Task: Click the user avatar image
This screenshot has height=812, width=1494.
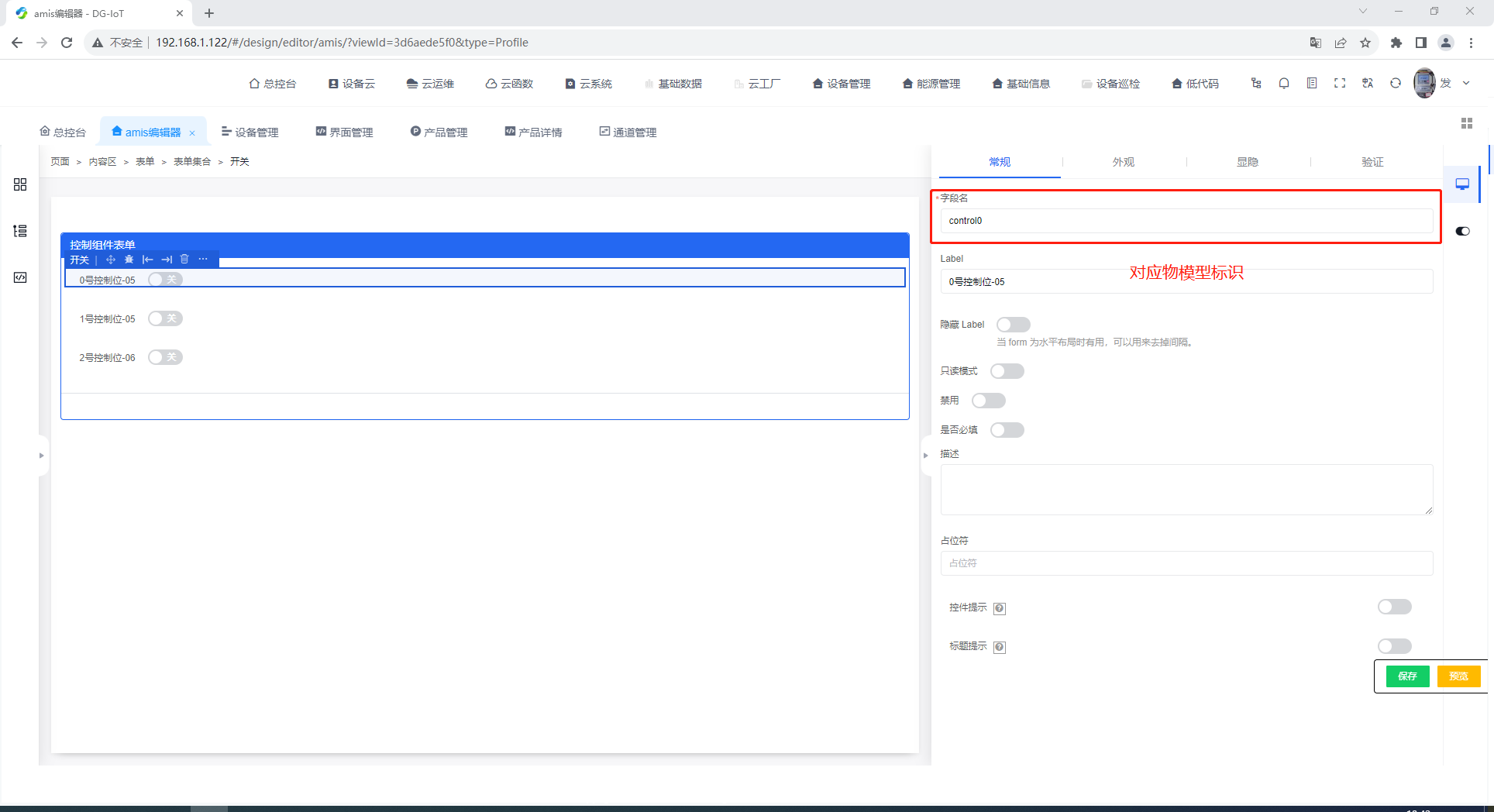Action: [1424, 83]
